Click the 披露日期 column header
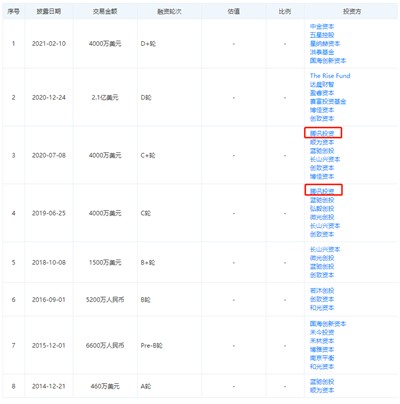 point(49,11)
